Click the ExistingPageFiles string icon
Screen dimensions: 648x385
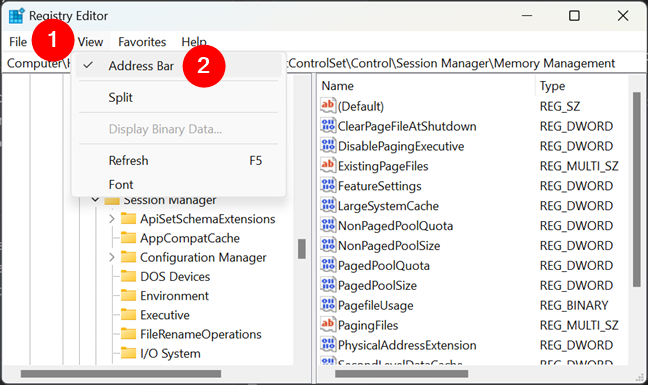(328, 165)
